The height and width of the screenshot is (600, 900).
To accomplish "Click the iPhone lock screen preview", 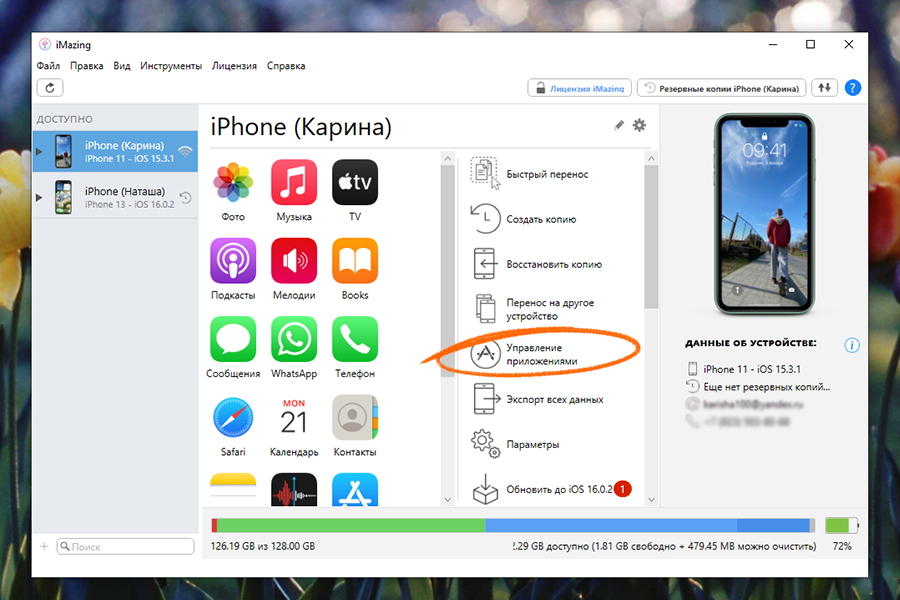I will pos(764,214).
